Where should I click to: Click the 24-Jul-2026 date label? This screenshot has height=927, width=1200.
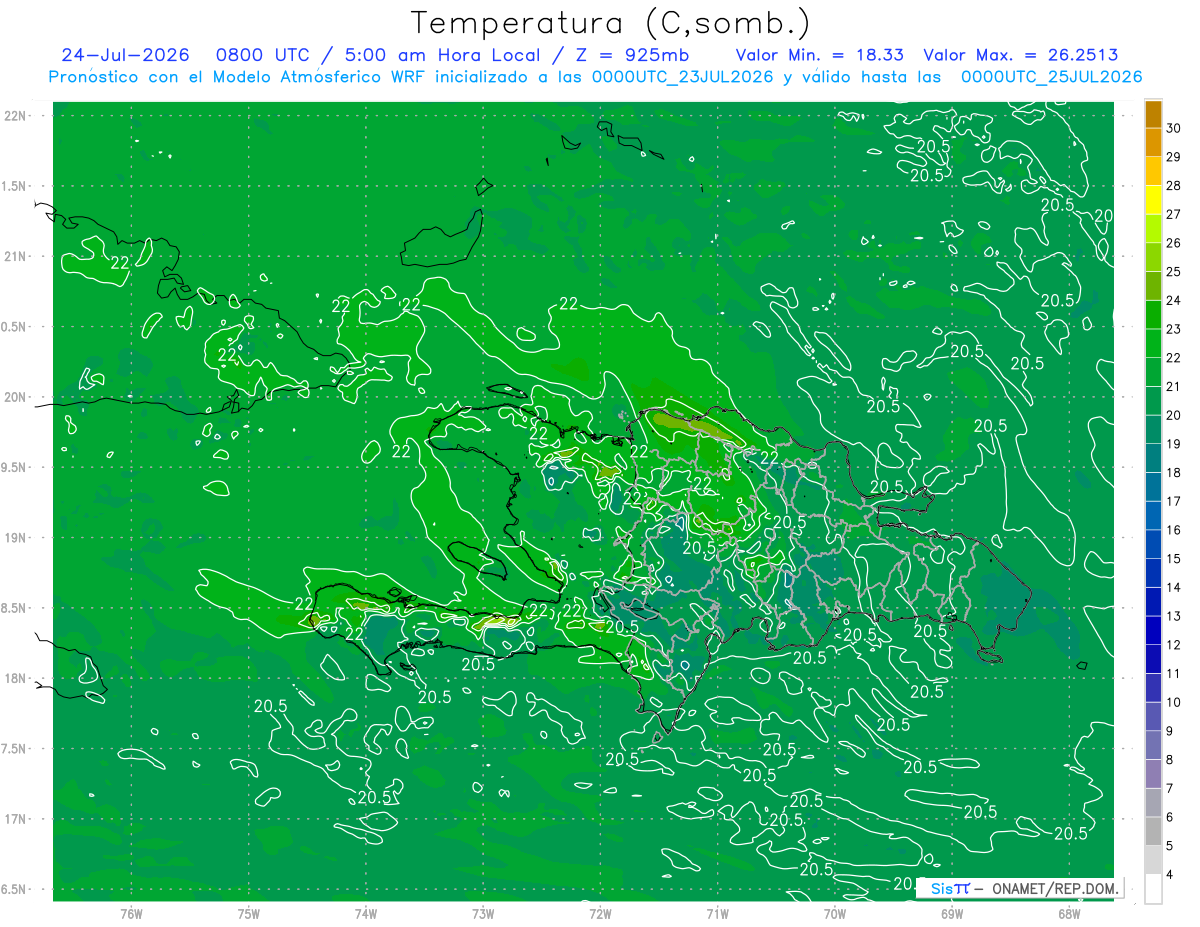(126, 55)
